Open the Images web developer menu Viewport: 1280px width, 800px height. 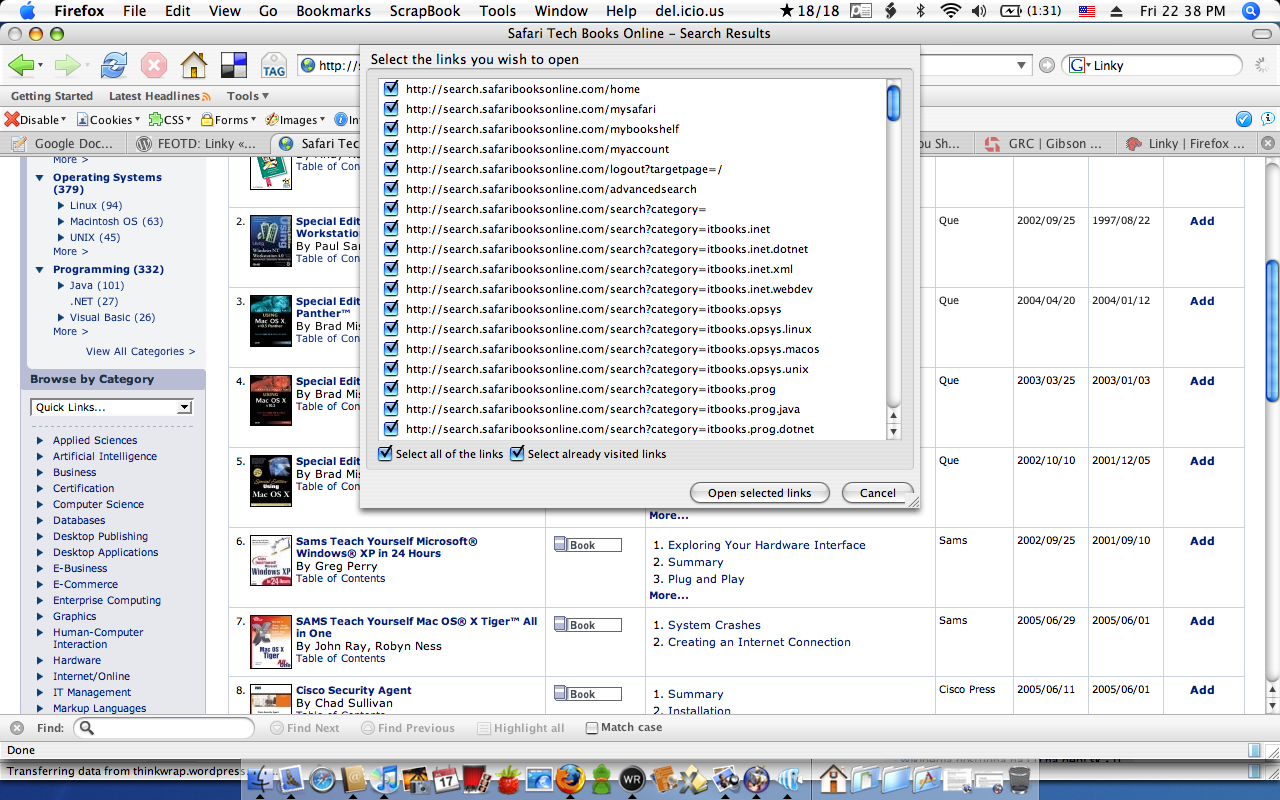296,119
